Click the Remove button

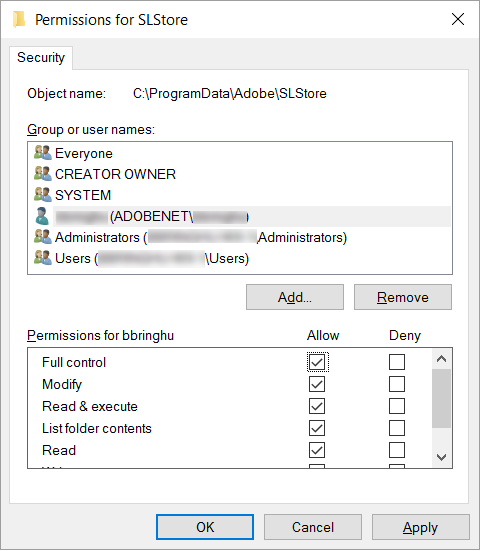coord(403,297)
